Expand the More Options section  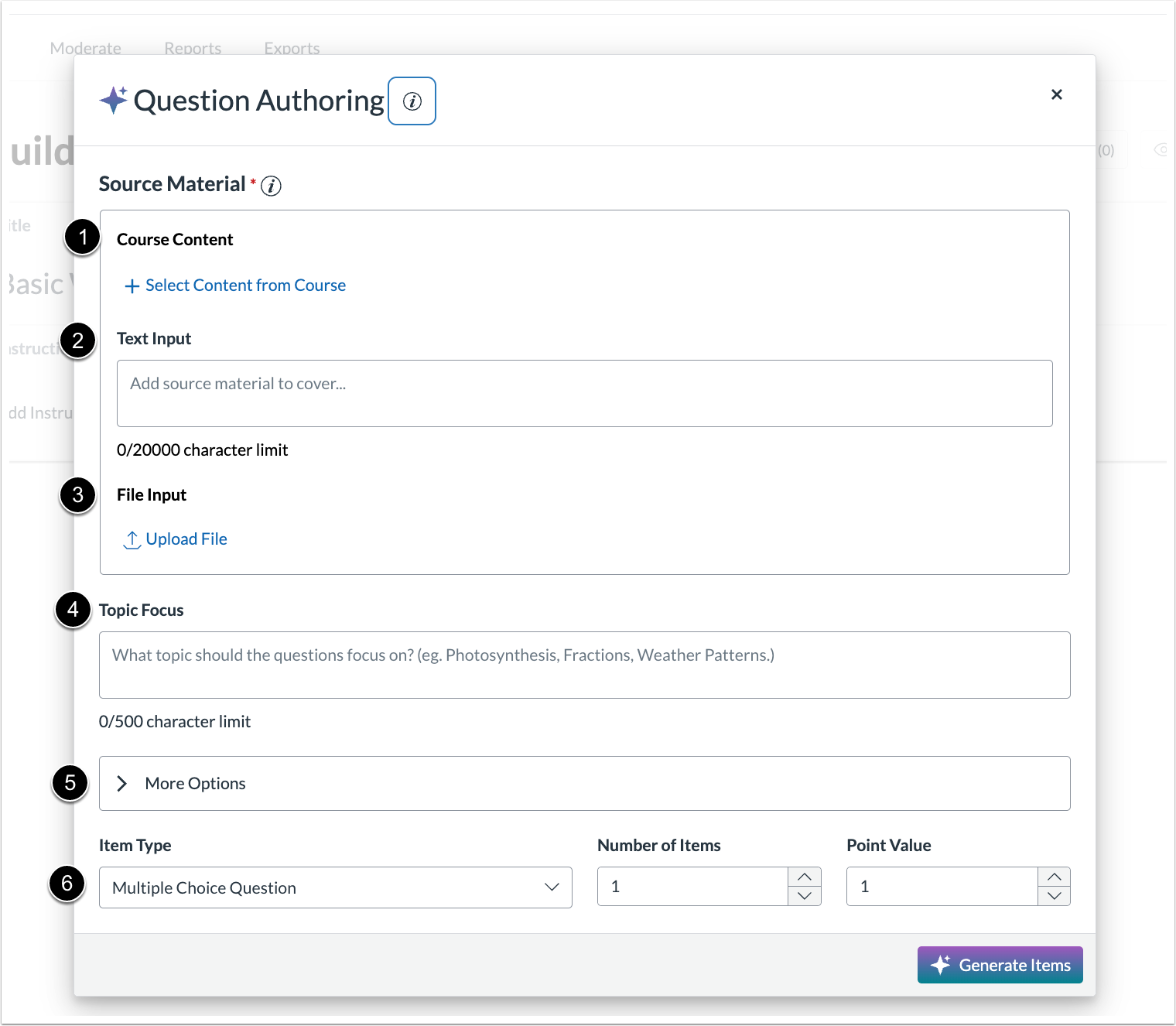tap(195, 784)
